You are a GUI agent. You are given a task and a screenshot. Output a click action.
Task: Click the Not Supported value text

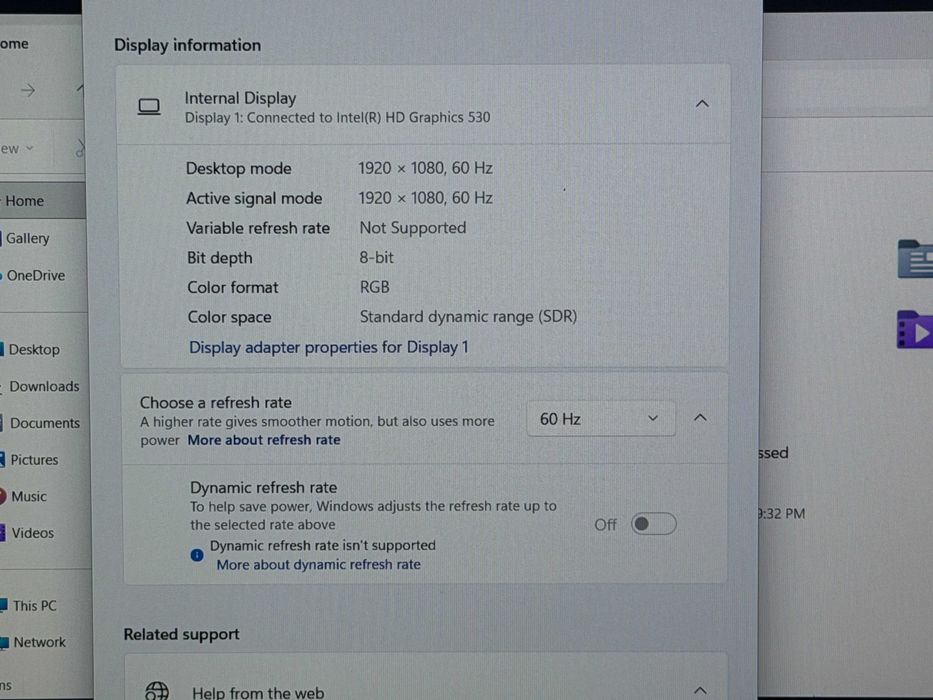click(413, 228)
